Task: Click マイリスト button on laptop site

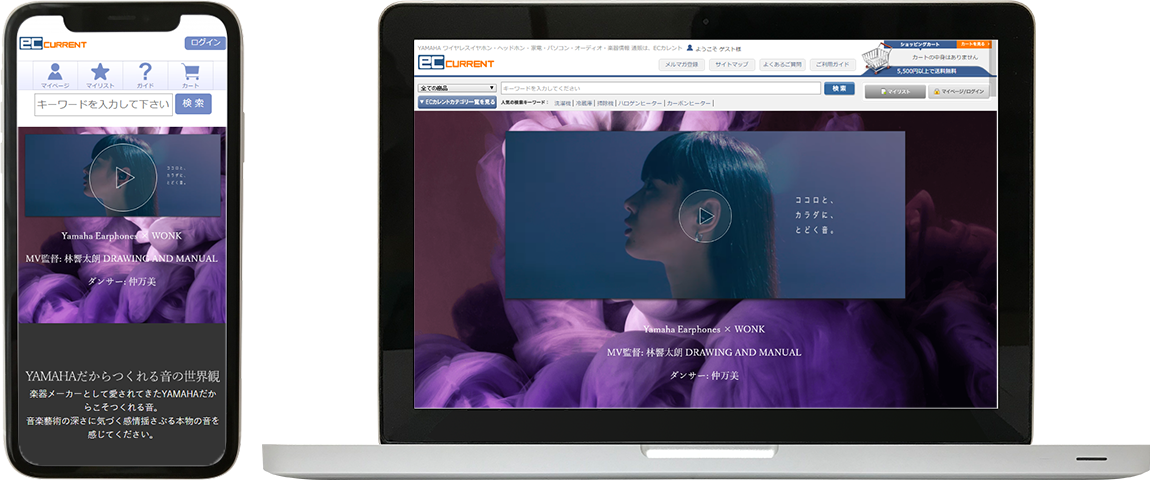Action: (x=895, y=92)
